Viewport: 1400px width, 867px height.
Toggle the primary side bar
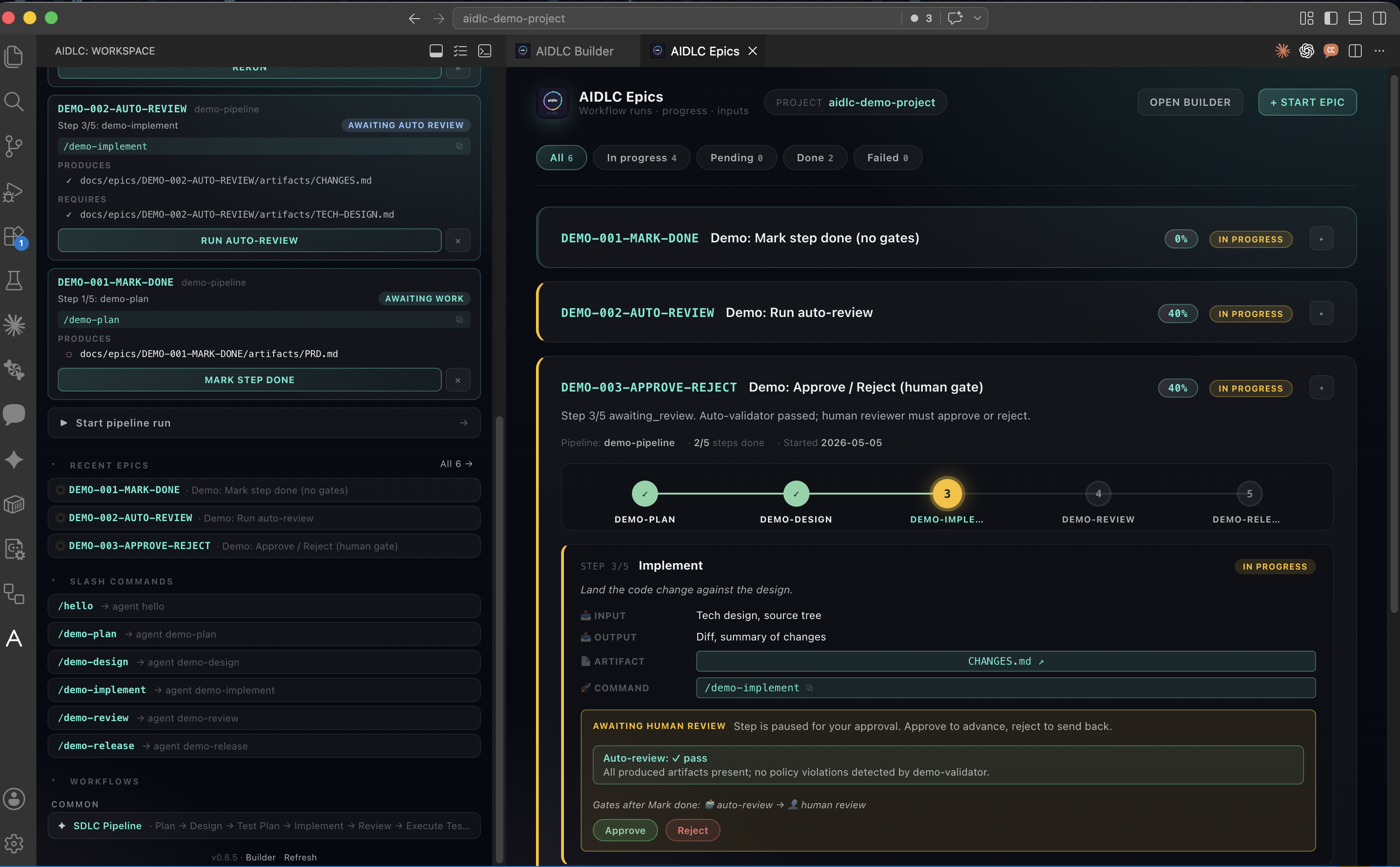pyautogui.click(x=1331, y=18)
